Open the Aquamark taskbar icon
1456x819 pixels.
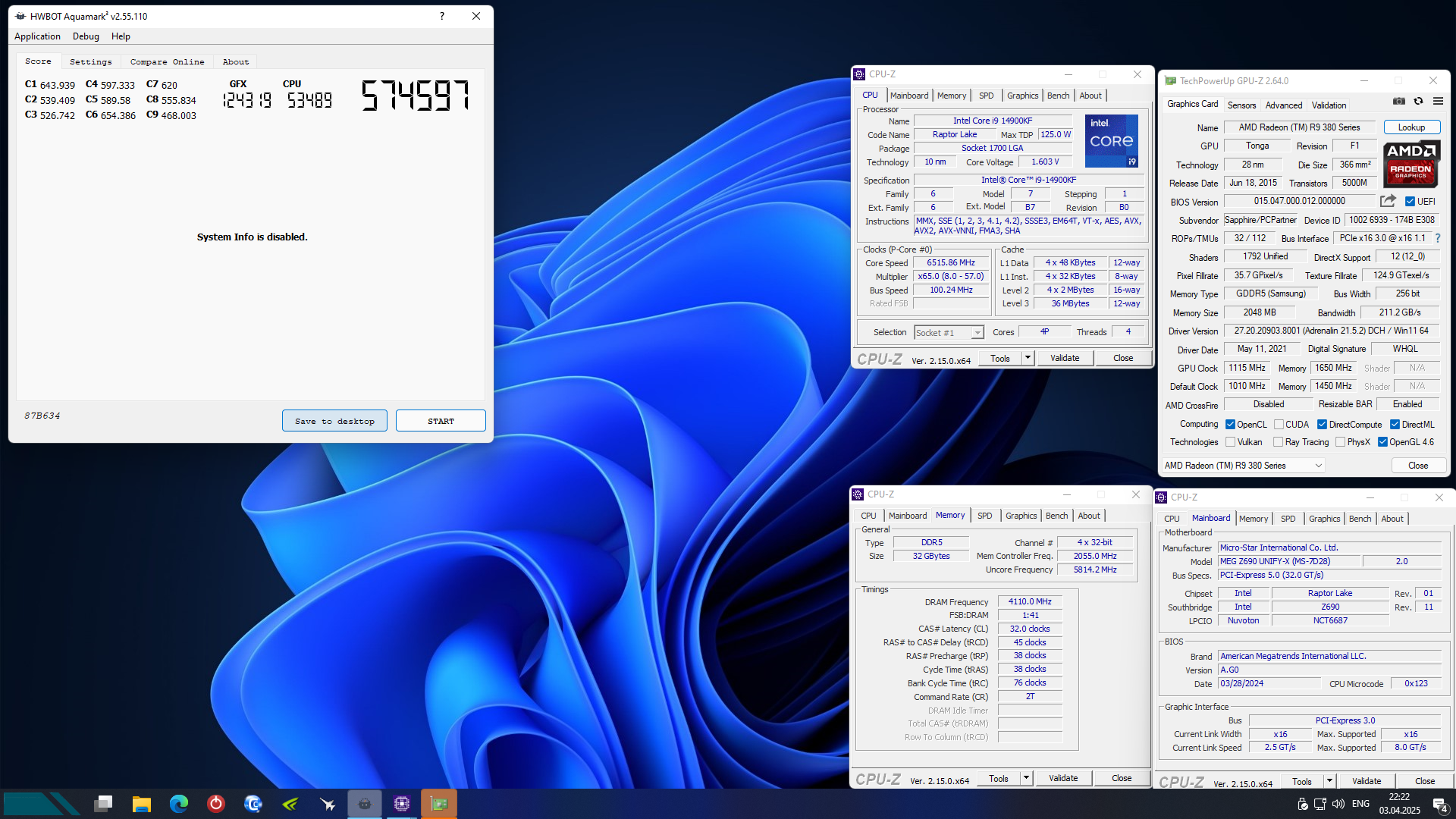pyautogui.click(x=365, y=804)
